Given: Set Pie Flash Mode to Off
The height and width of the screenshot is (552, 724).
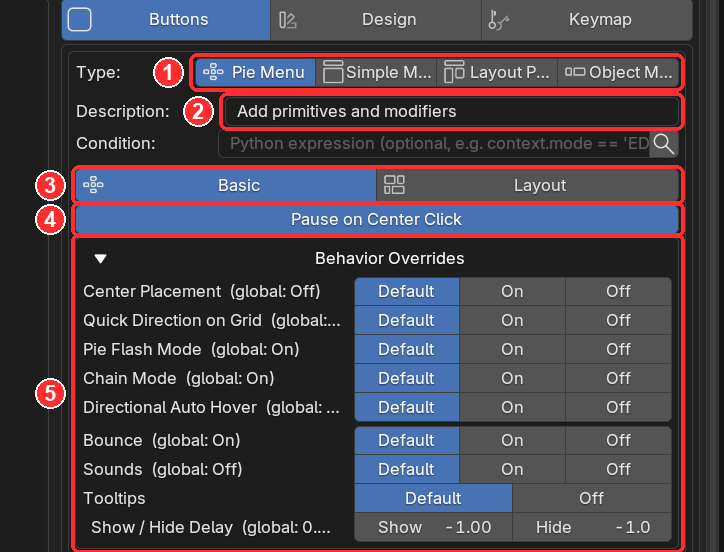Looking at the screenshot, I should pos(618,349).
